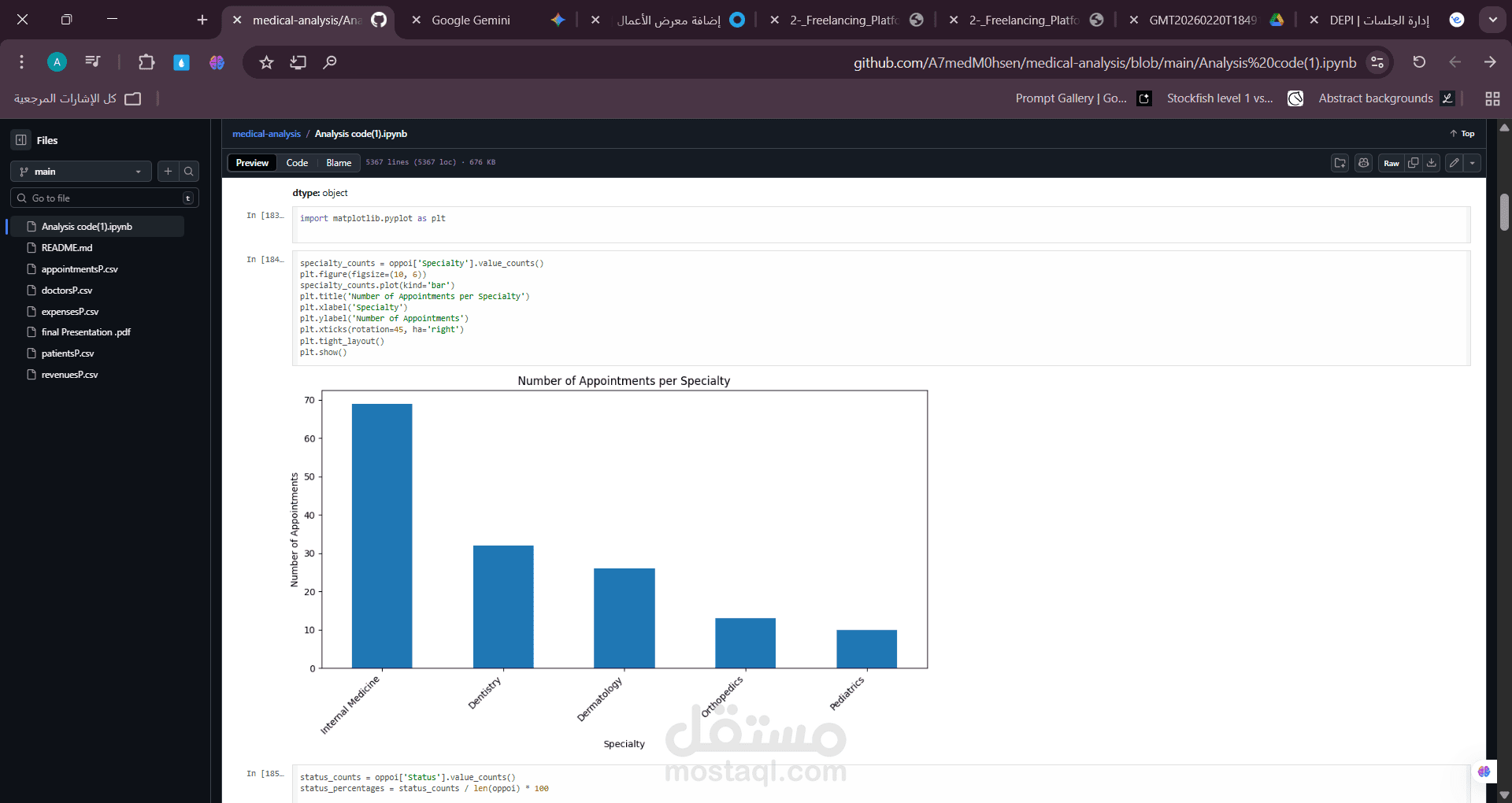Edit this file with the pencil icon
This screenshot has height=803, width=1512.
click(1455, 163)
